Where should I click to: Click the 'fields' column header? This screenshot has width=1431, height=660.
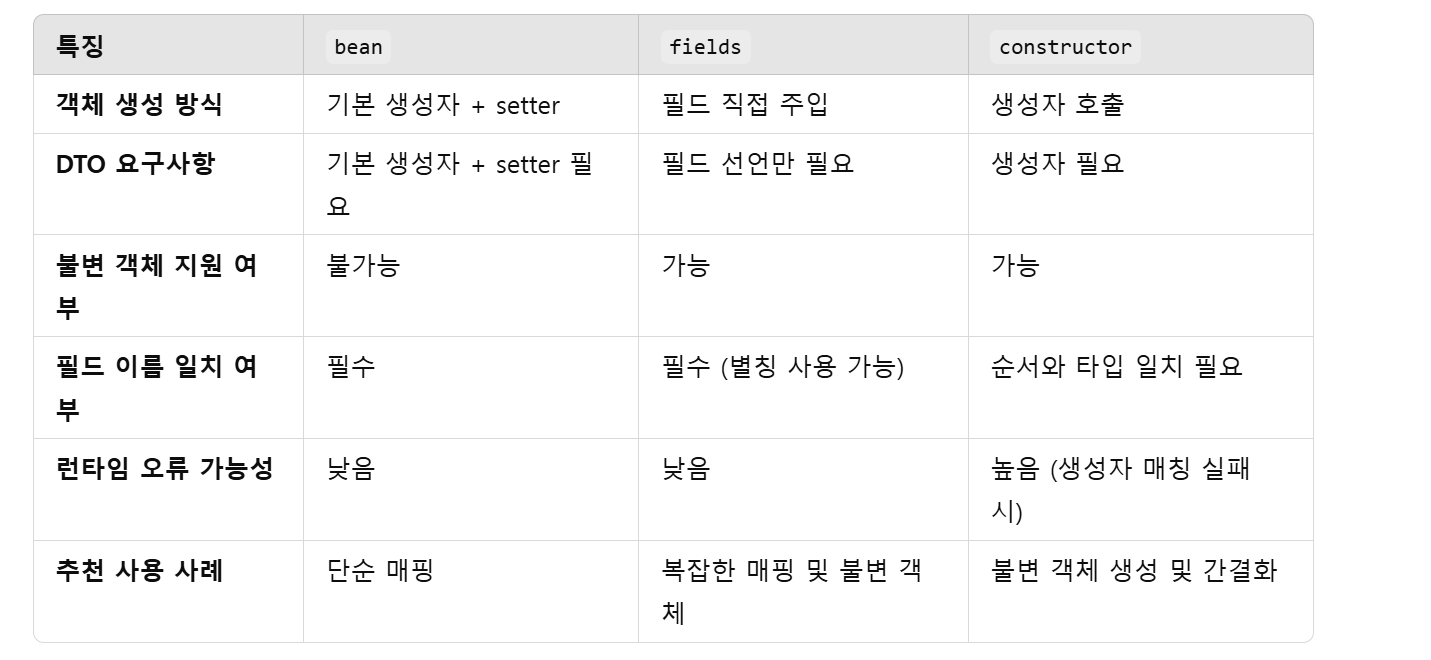click(x=705, y=47)
